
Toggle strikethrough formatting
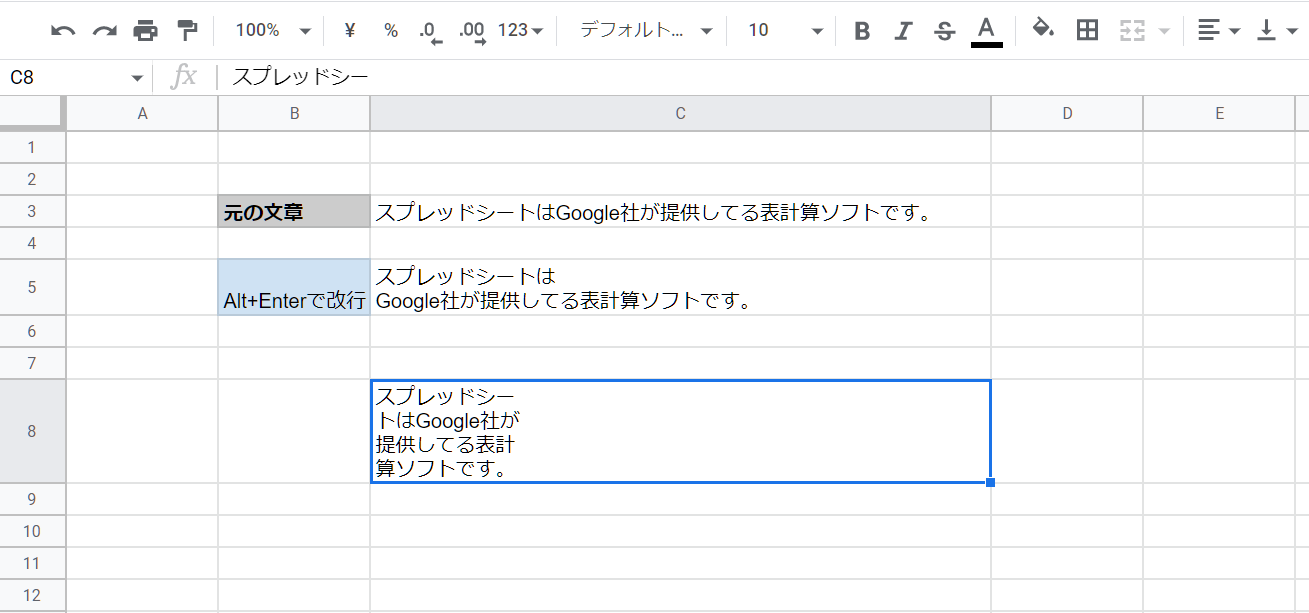(944, 31)
